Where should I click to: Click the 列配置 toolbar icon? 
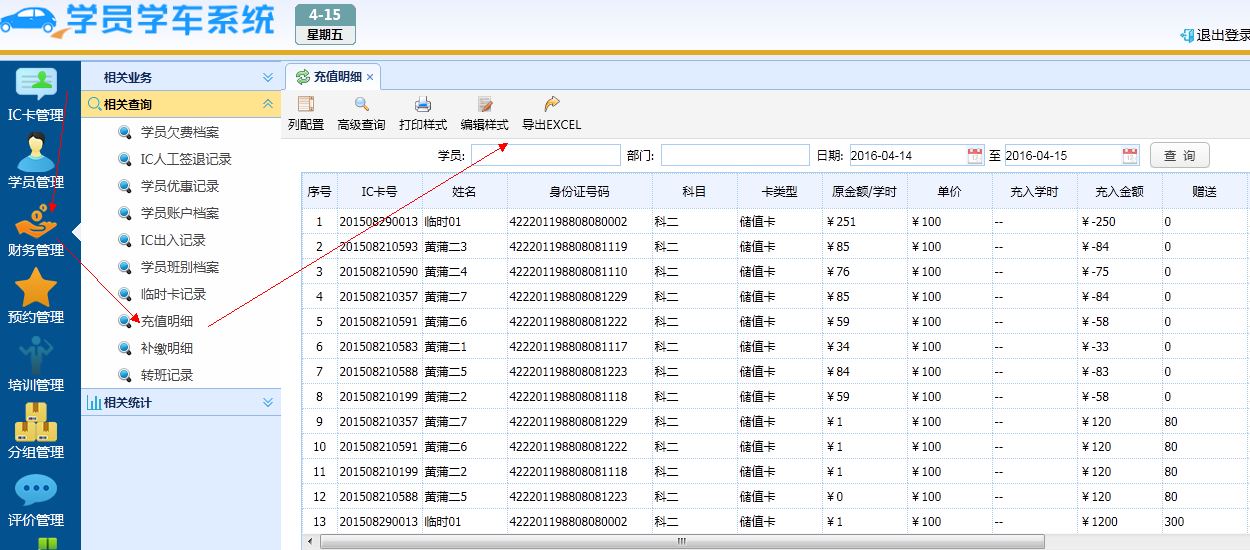click(306, 104)
